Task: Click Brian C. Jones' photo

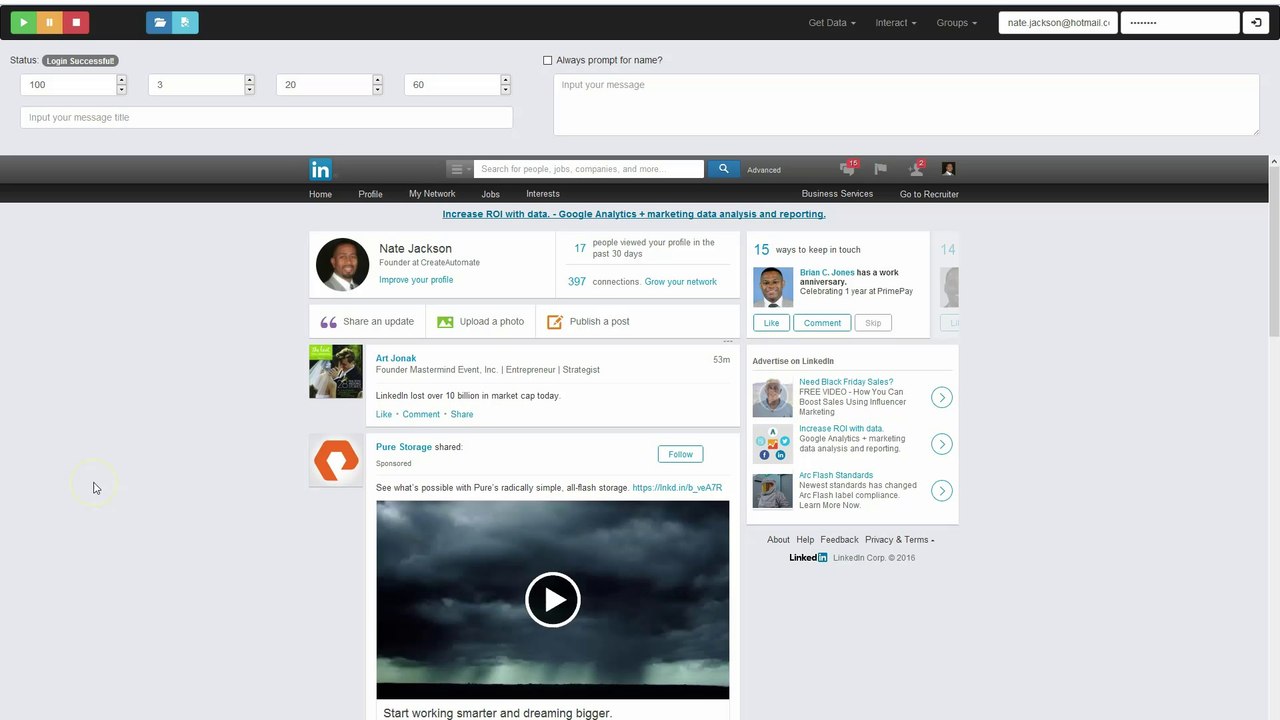Action: (773, 287)
